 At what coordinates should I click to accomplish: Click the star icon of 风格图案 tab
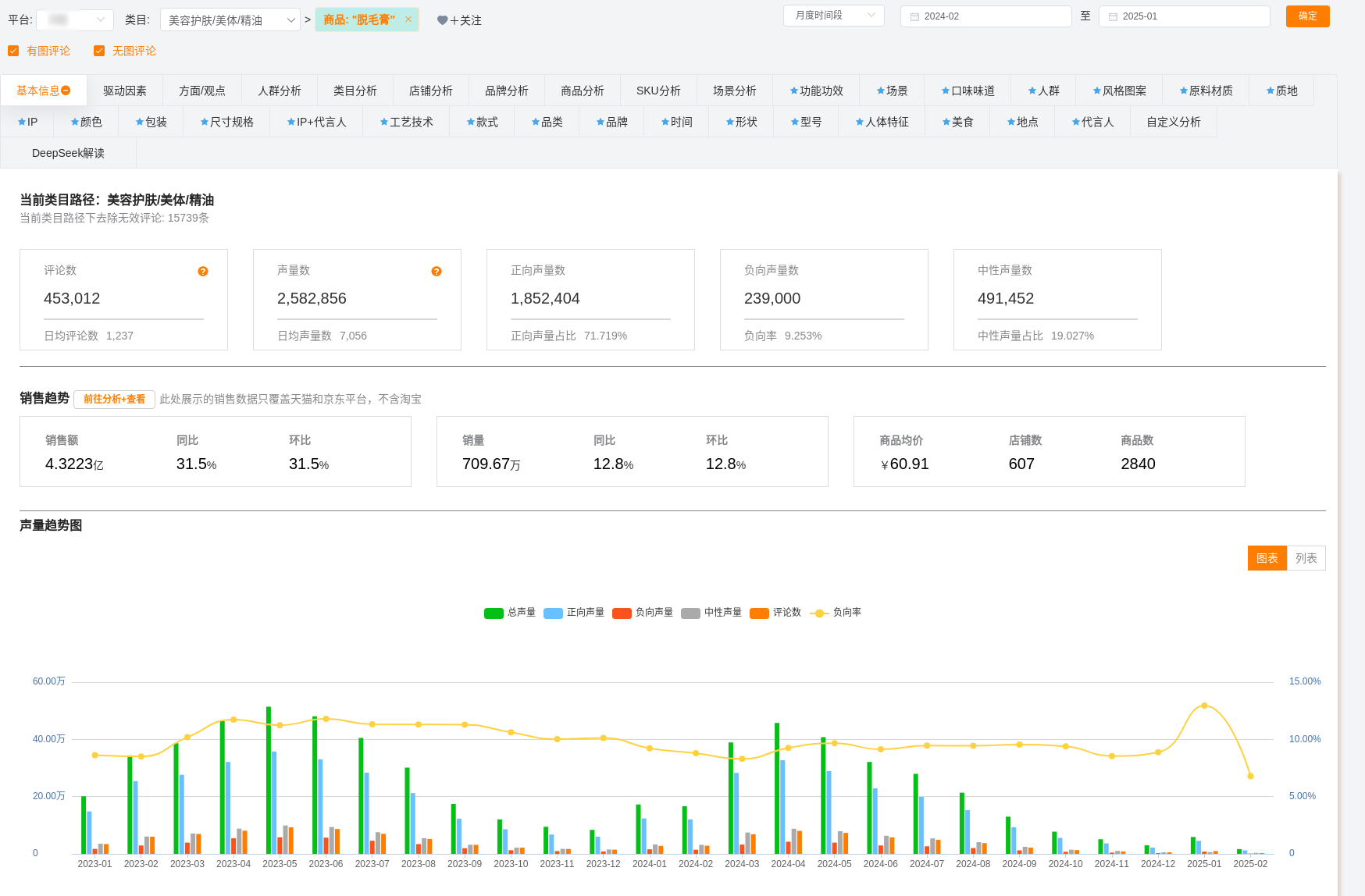pyautogui.click(x=1097, y=91)
